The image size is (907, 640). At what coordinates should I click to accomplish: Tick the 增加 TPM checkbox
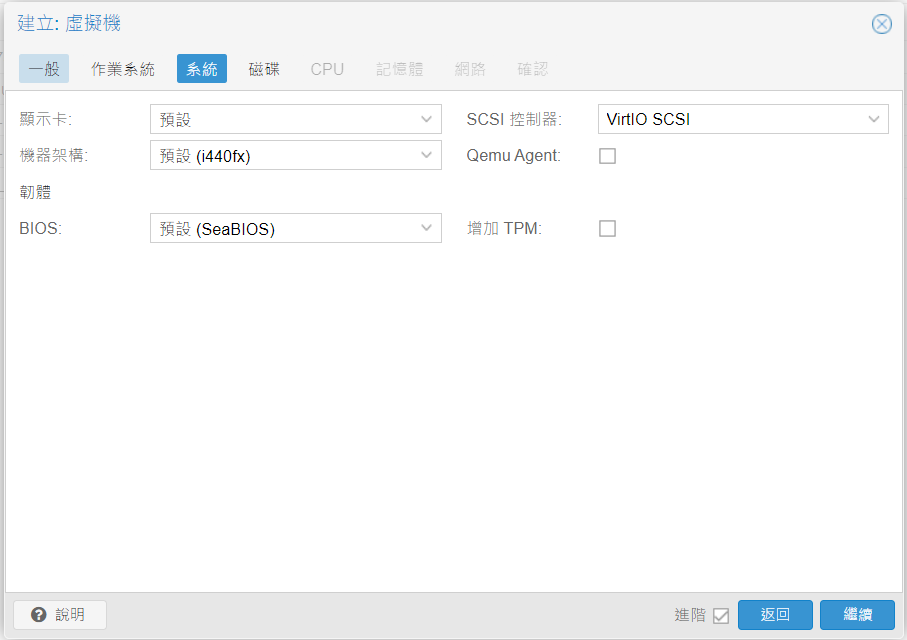click(607, 229)
